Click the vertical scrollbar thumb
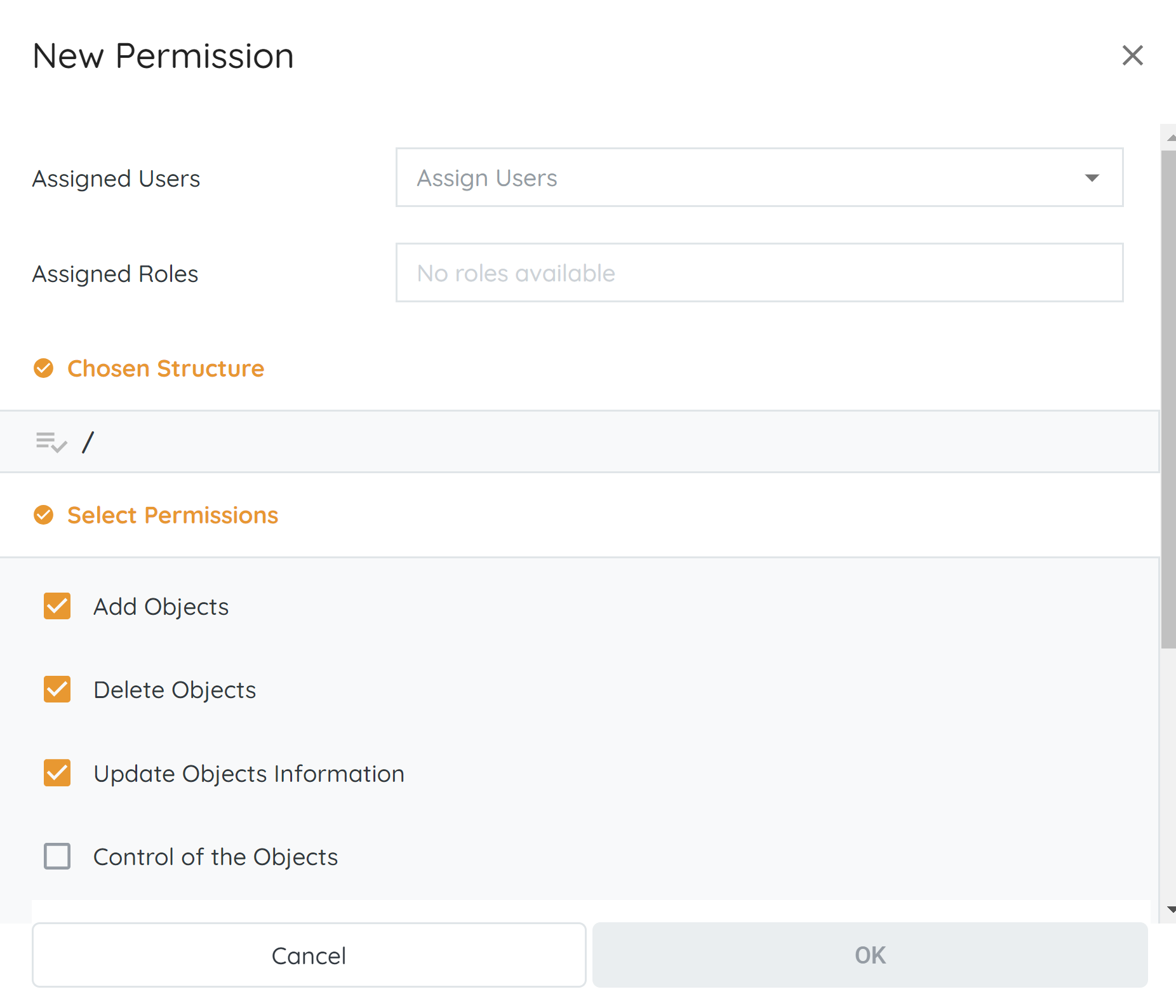 pyautogui.click(x=1168, y=399)
